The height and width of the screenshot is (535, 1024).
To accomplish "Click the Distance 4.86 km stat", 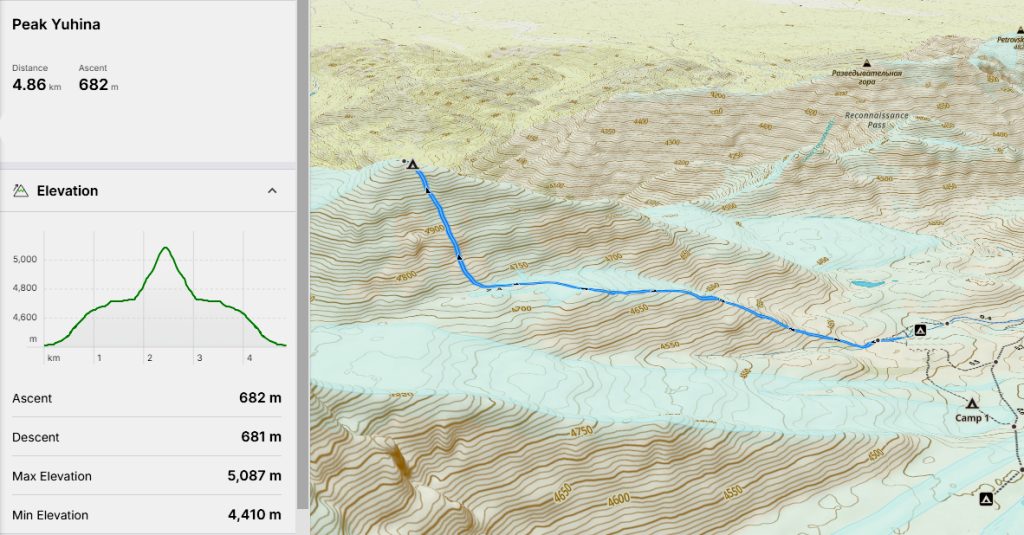I will [x=37, y=78].
